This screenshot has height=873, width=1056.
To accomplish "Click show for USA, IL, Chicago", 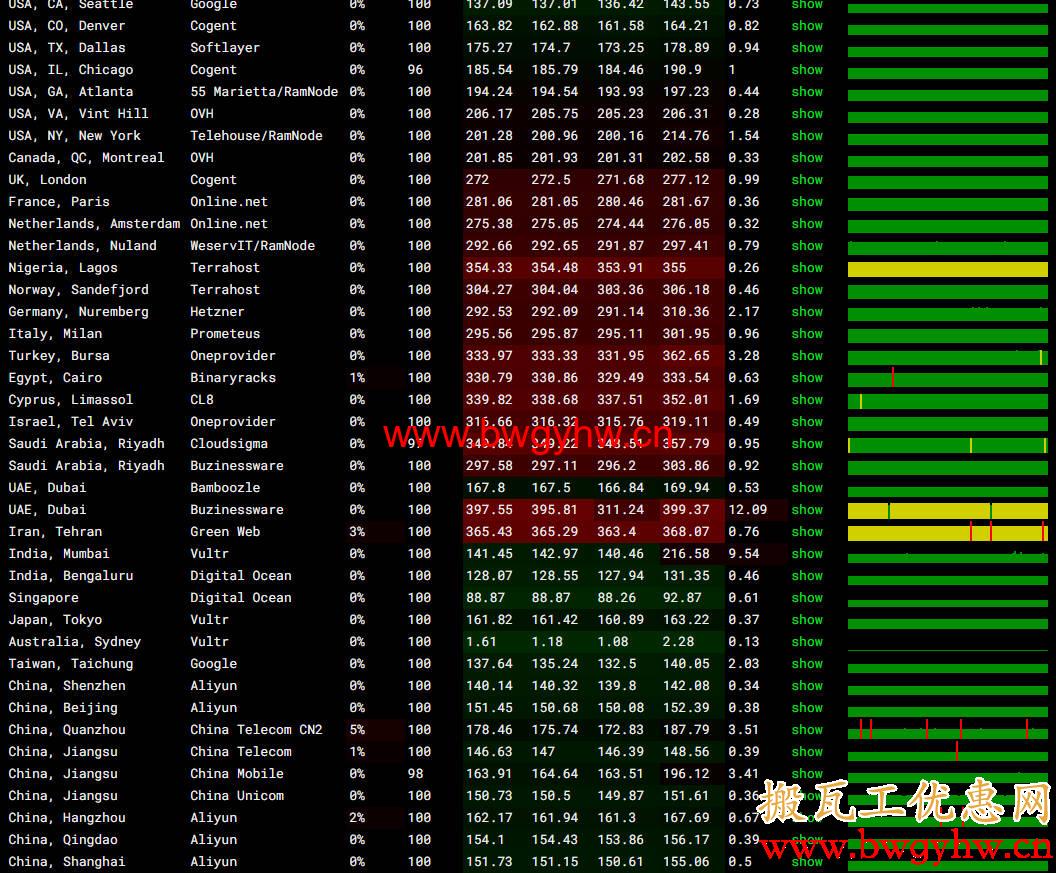I will pyautogui.click(x=807, y=69).
